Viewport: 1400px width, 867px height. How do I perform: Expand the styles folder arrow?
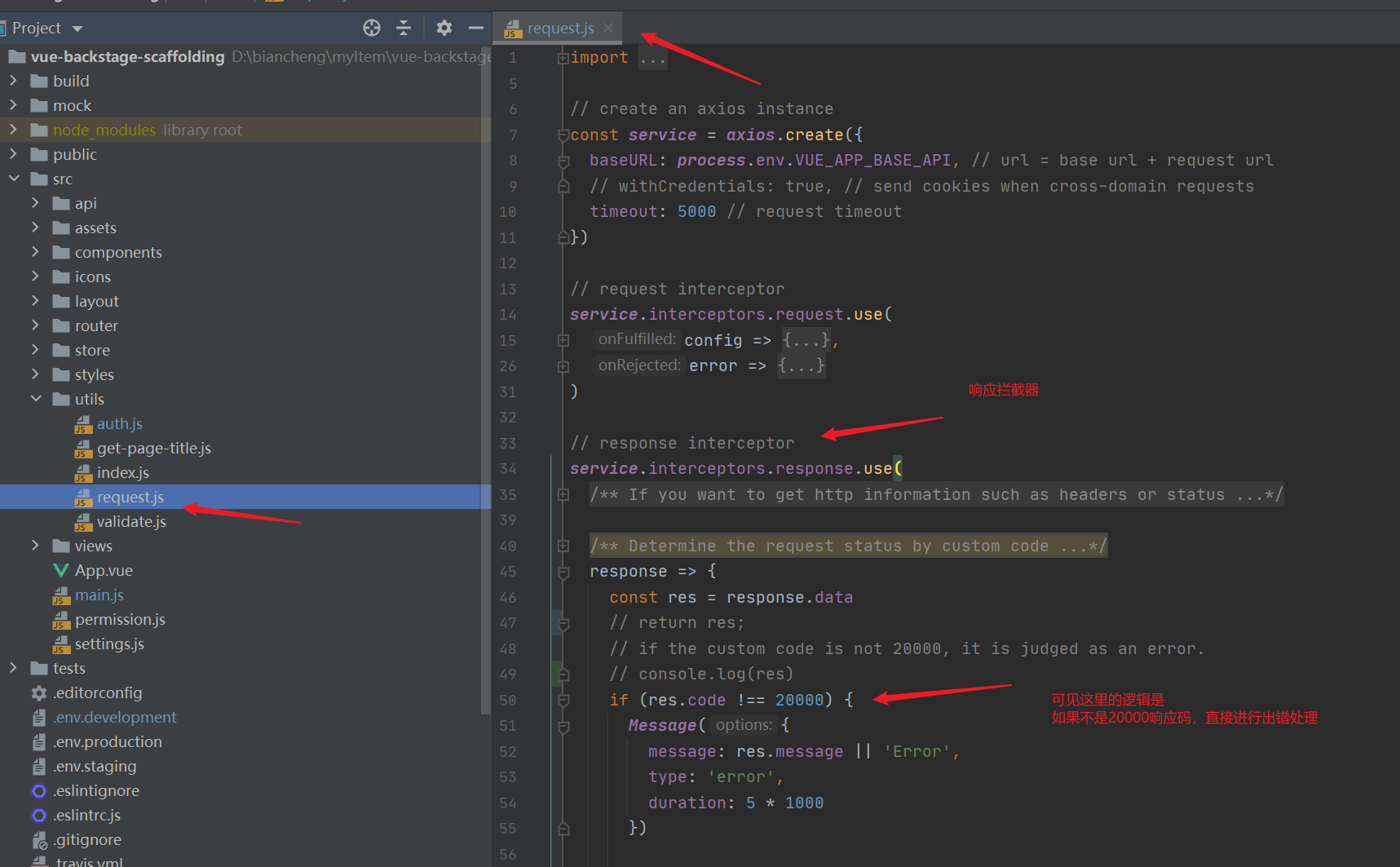(35, 374)
